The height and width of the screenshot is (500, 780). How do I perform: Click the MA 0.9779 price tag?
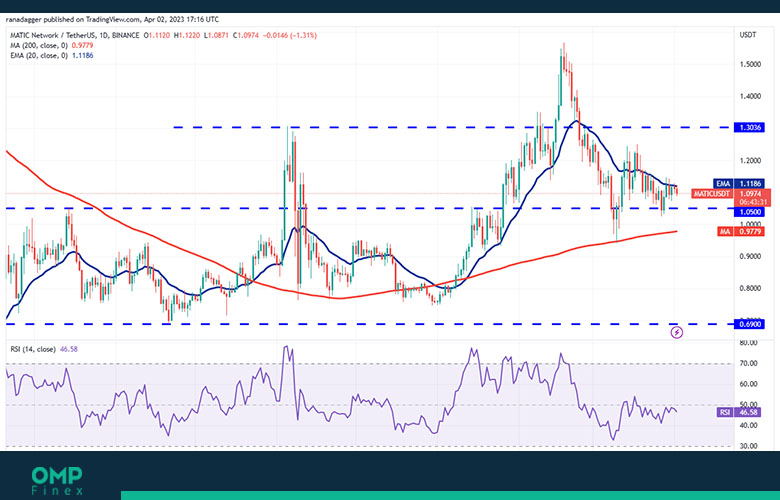click(740, 231)
